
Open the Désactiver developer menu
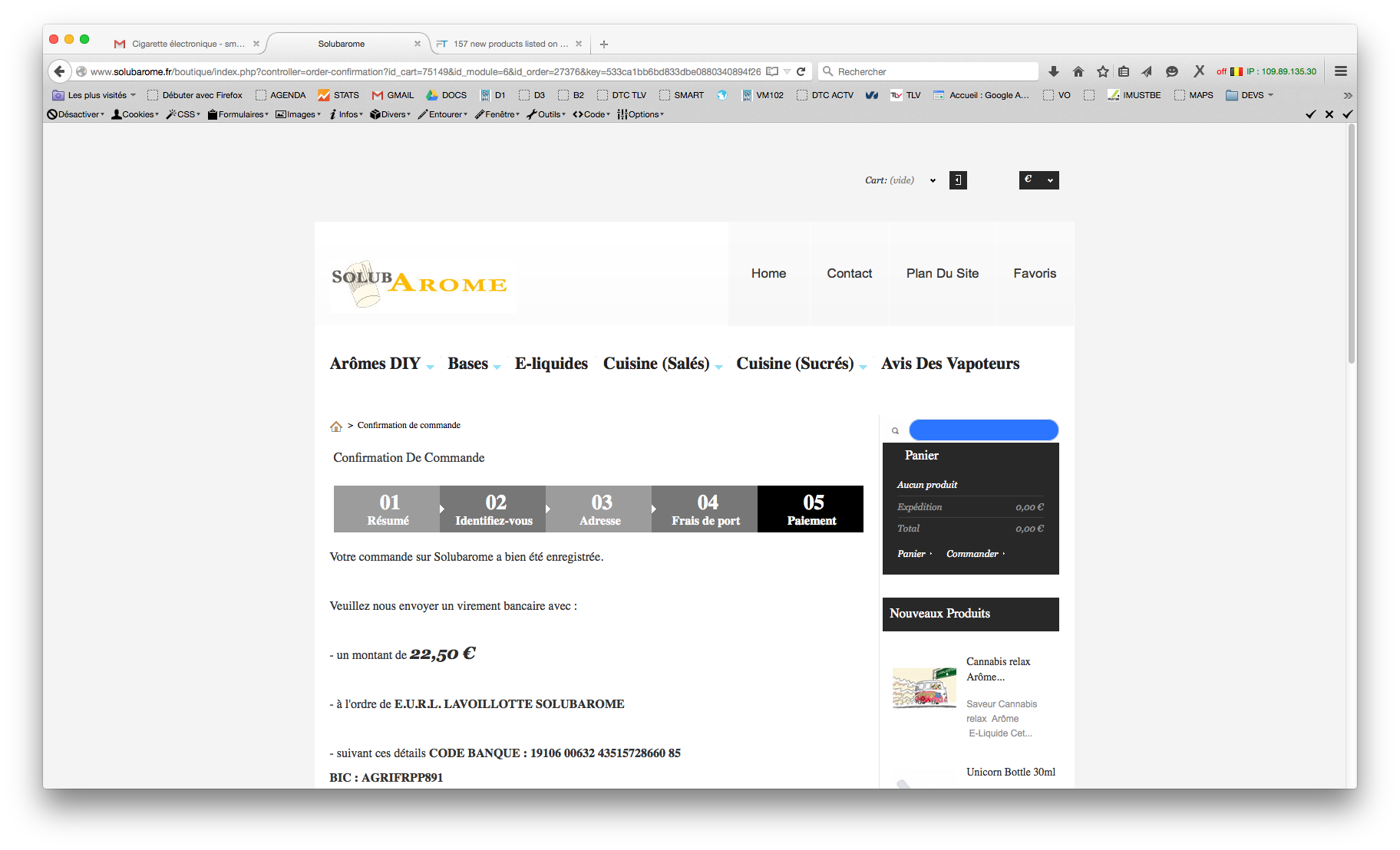(x=75, y=114)
